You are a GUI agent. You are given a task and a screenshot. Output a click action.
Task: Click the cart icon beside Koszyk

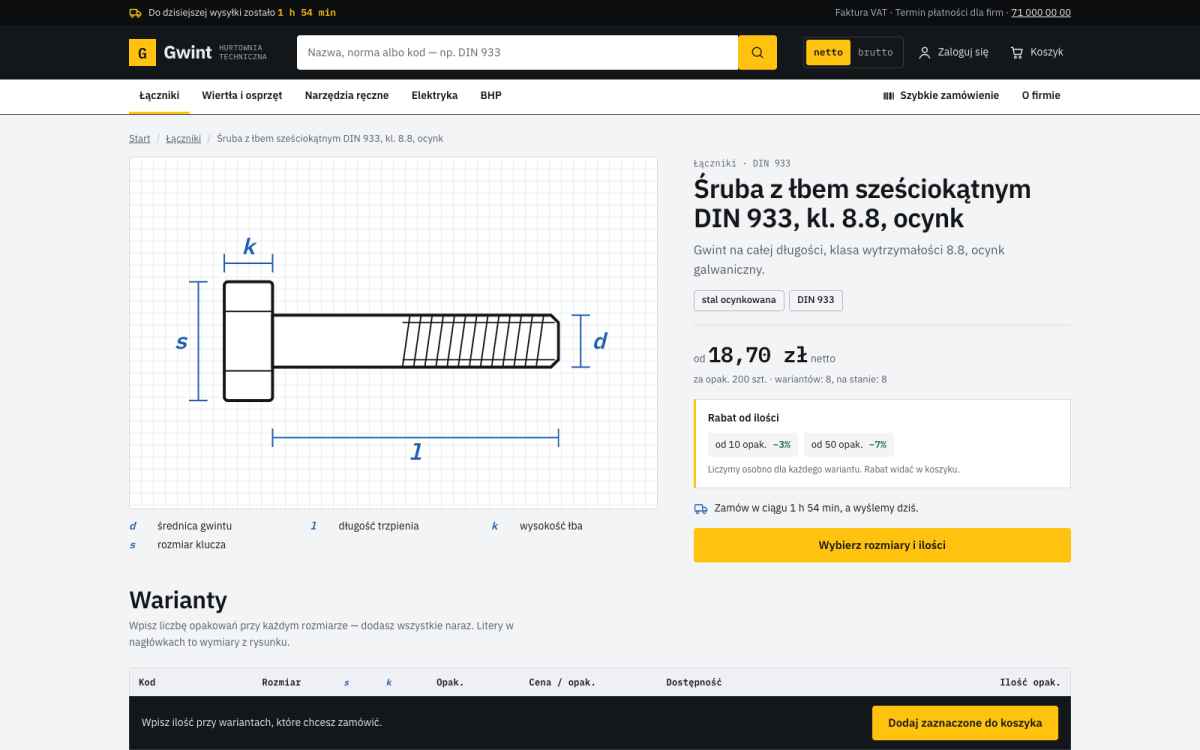[1017, 52]
